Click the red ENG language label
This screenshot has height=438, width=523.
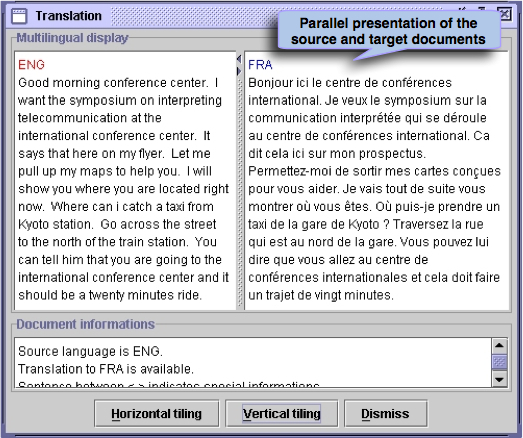pos(31,65)
